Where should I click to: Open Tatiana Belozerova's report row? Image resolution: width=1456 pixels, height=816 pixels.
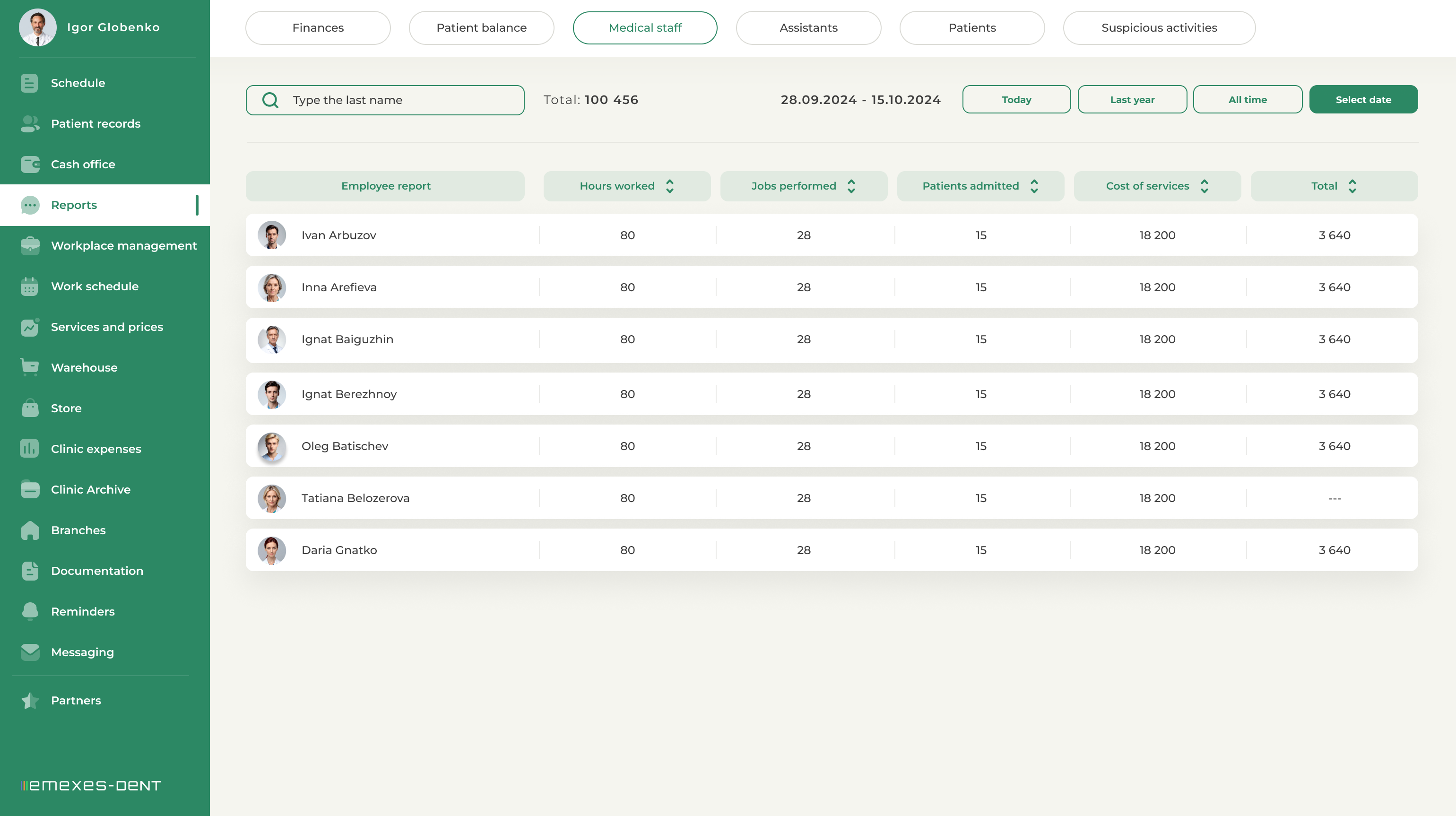pos(832,498)
